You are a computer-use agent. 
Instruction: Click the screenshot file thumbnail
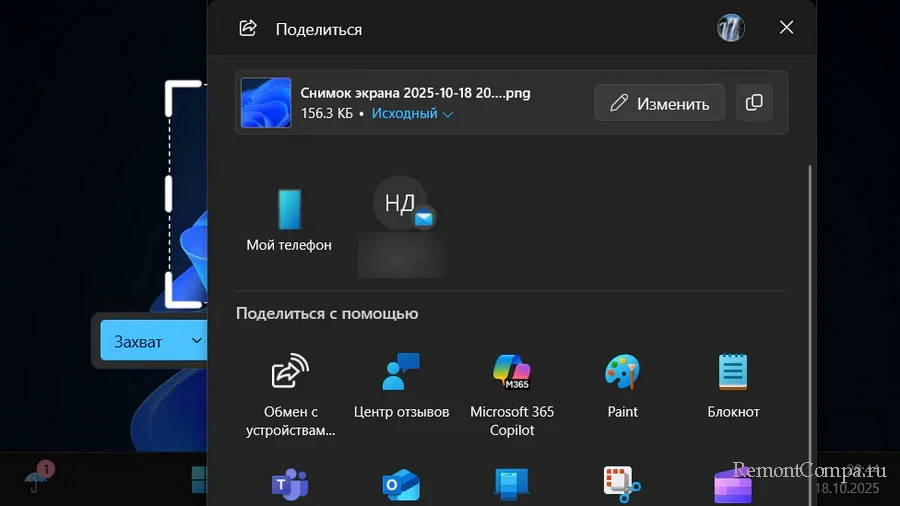(266, 103)
